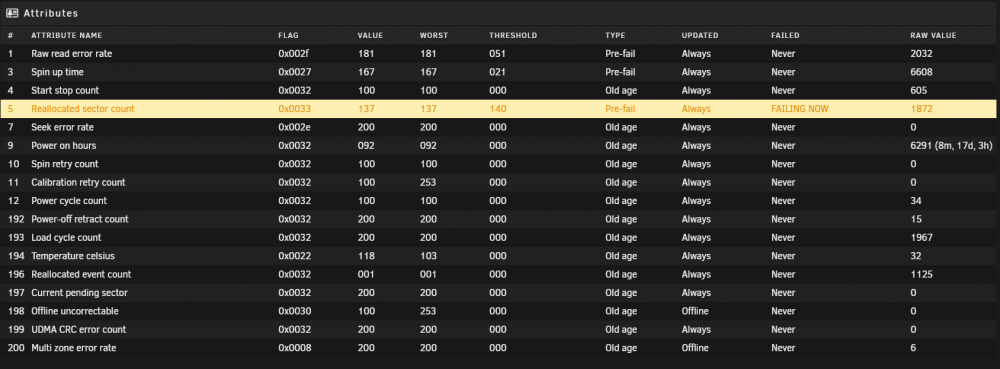This screenshot has height=369, width=1000.
Task: Click the Worst column header
Action: pyautogui.click(x=434, y=36)
